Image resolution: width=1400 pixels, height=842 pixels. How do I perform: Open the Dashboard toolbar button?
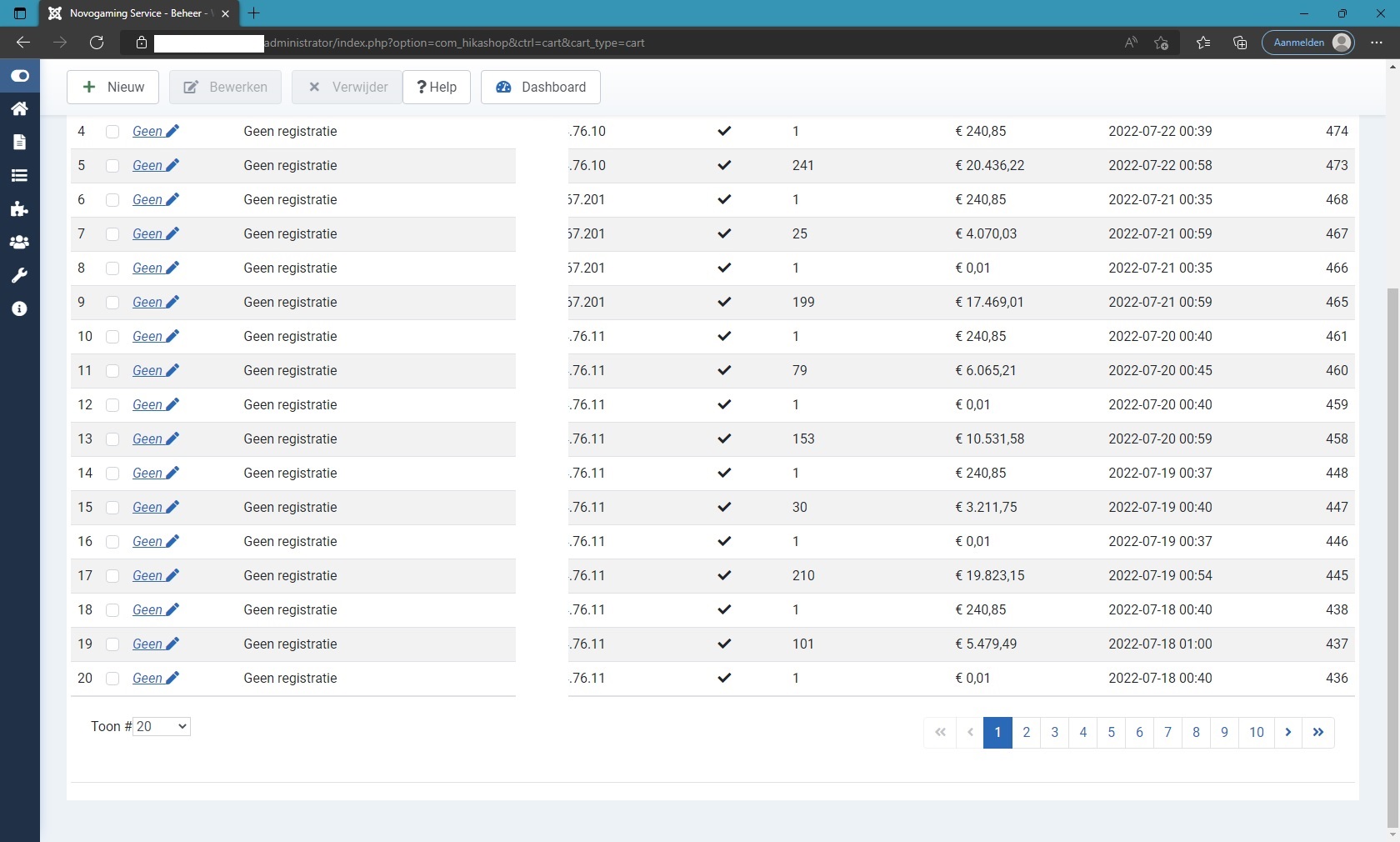541,88
